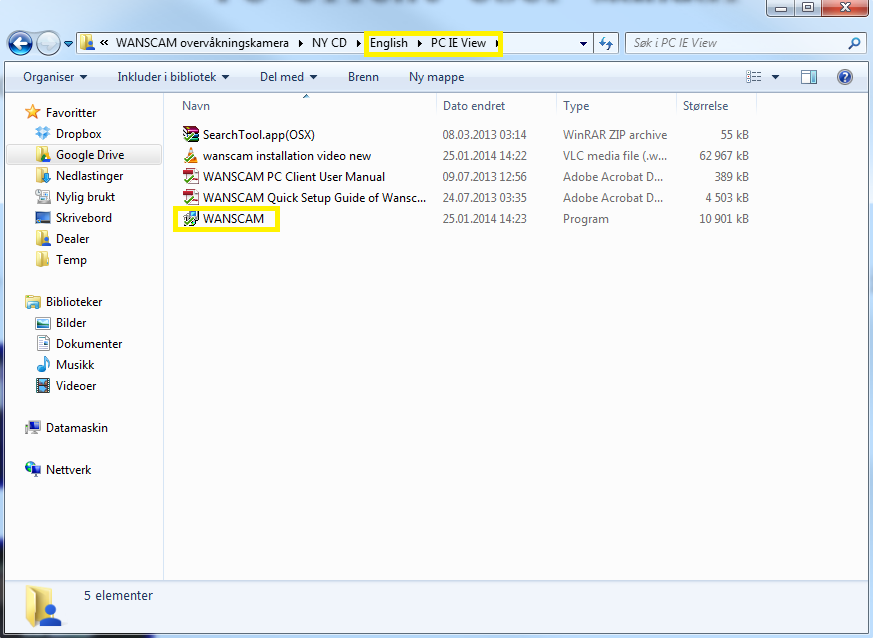The width and height of the screenshot is (873, 638).
Task: Go back with the blue Back arrow
Action: 20,43
